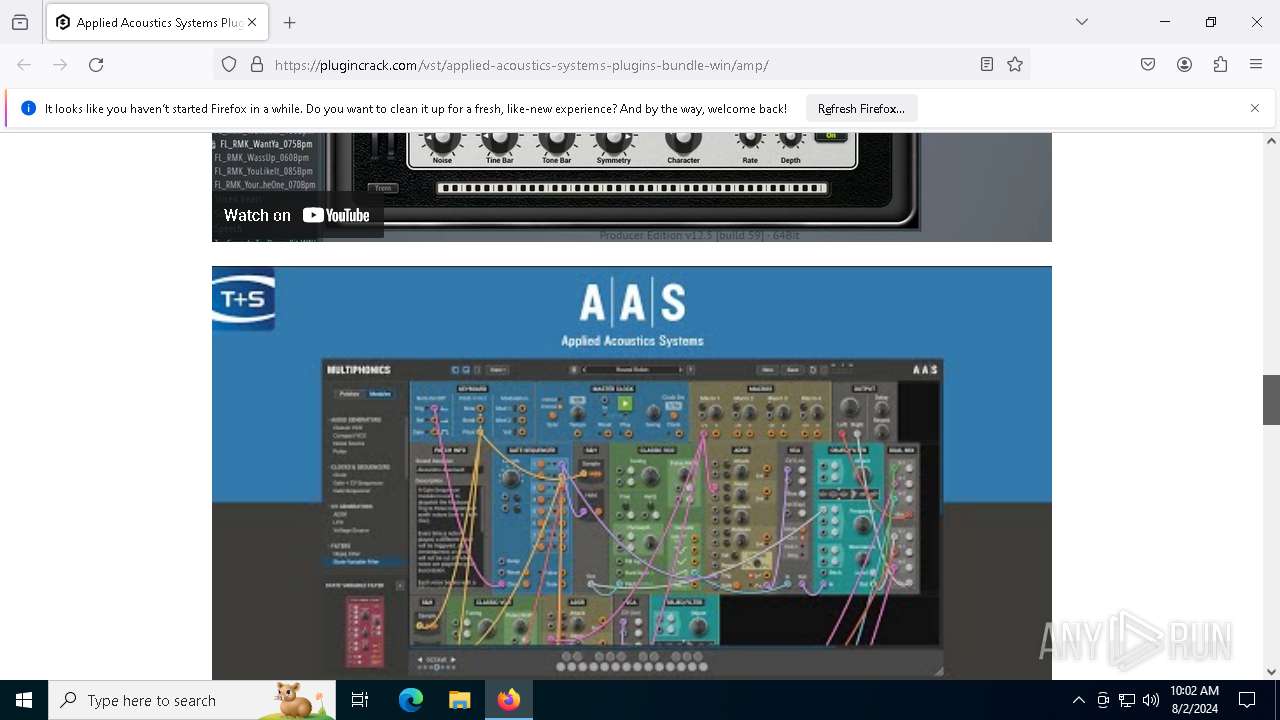
Task: Select the Applied Acoustics Systems browser tab
Action: 157,22
